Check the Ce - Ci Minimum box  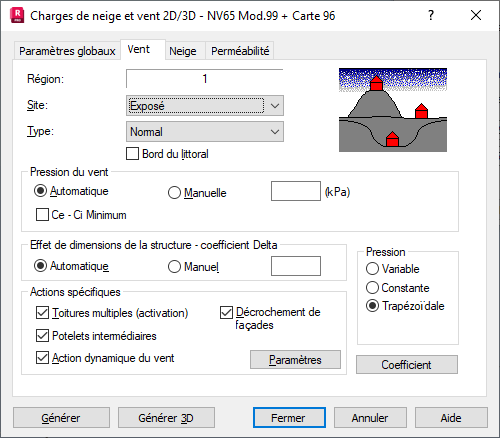point(42,215)
